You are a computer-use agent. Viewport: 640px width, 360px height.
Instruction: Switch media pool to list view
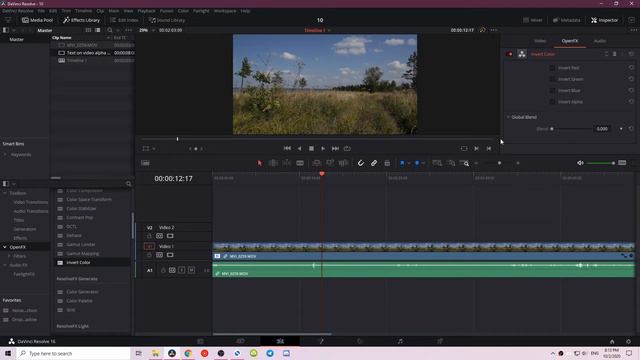pos(98,30)
